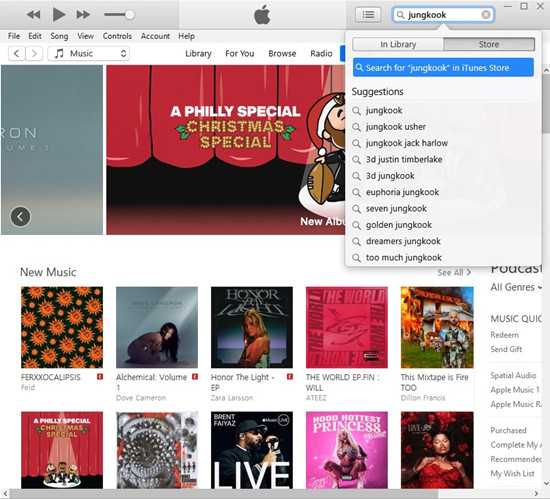The width and height of the screenshot is (550, 499).
Task: Choose the "jungkook jack harlow" suggestion
Action: (443, 143)
